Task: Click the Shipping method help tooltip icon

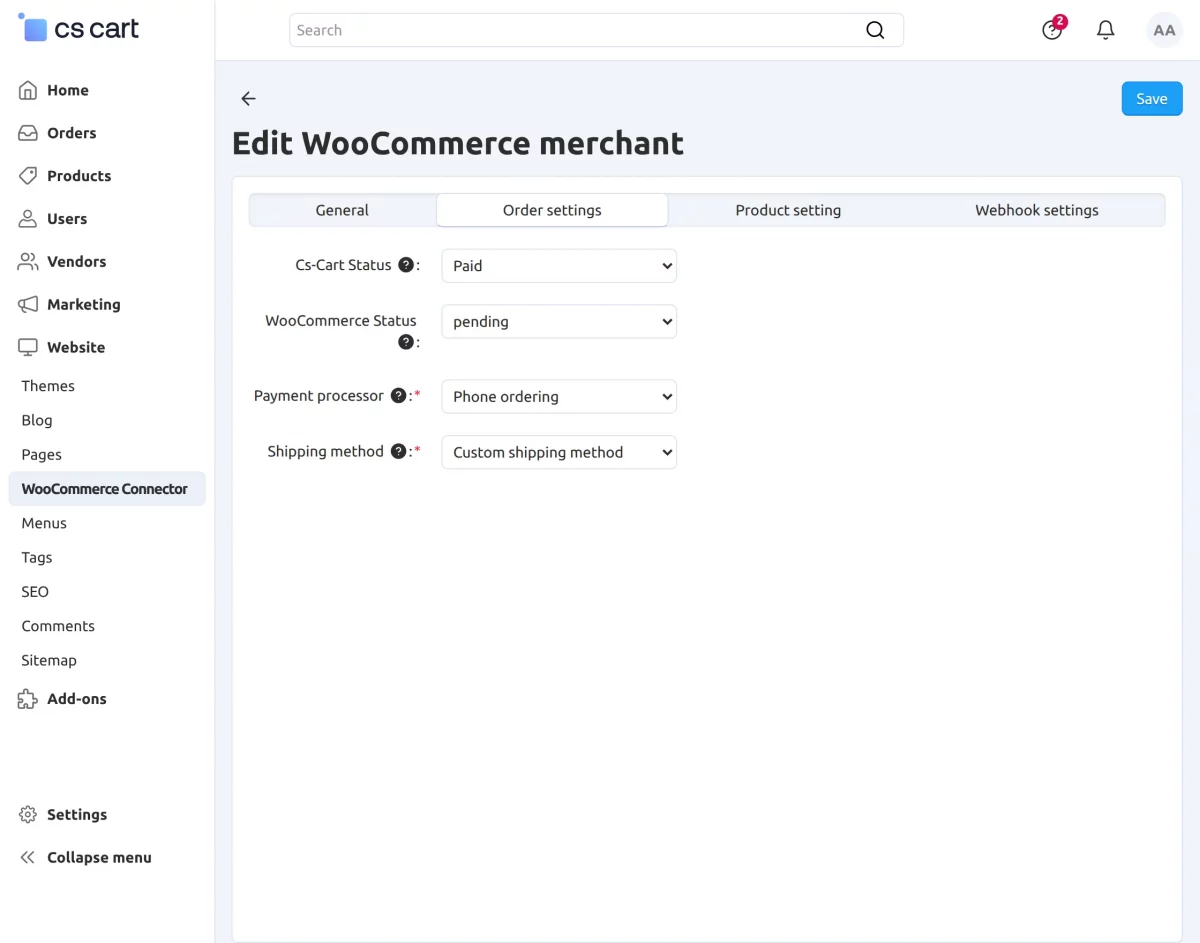Action: pos(398,452)
